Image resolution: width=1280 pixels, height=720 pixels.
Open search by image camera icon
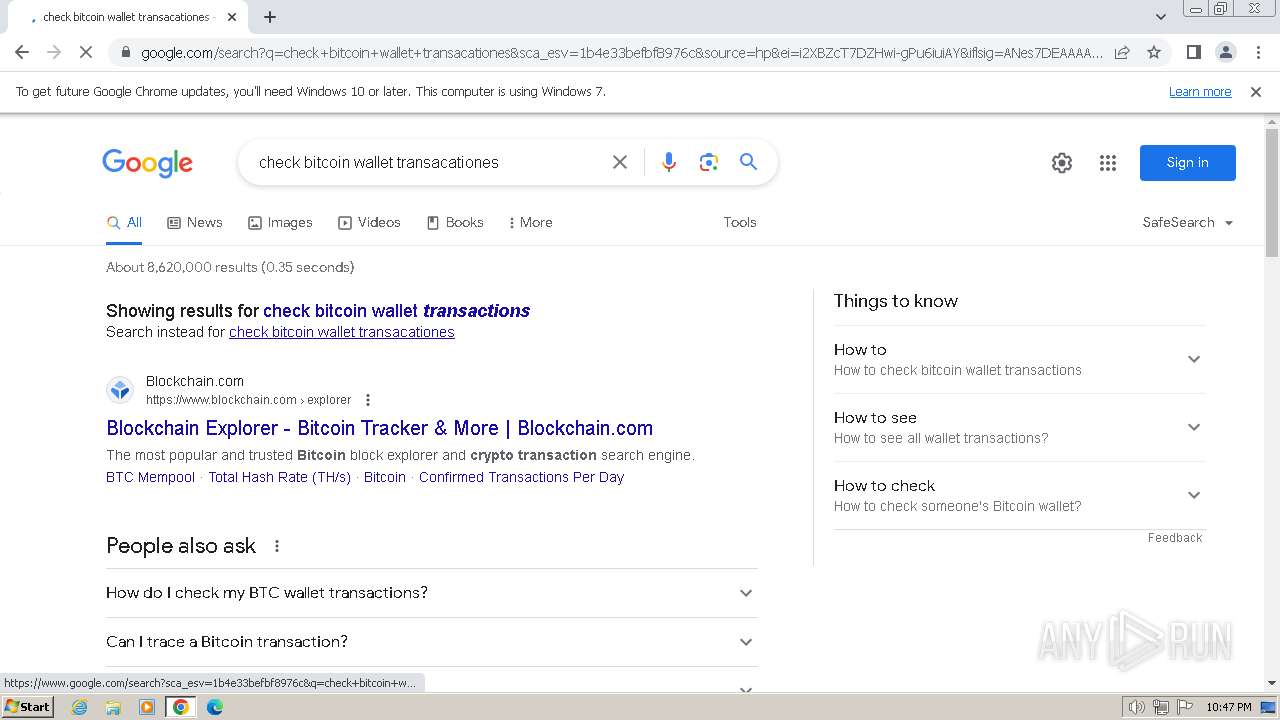pyautogui.click(x=709, y=162)
